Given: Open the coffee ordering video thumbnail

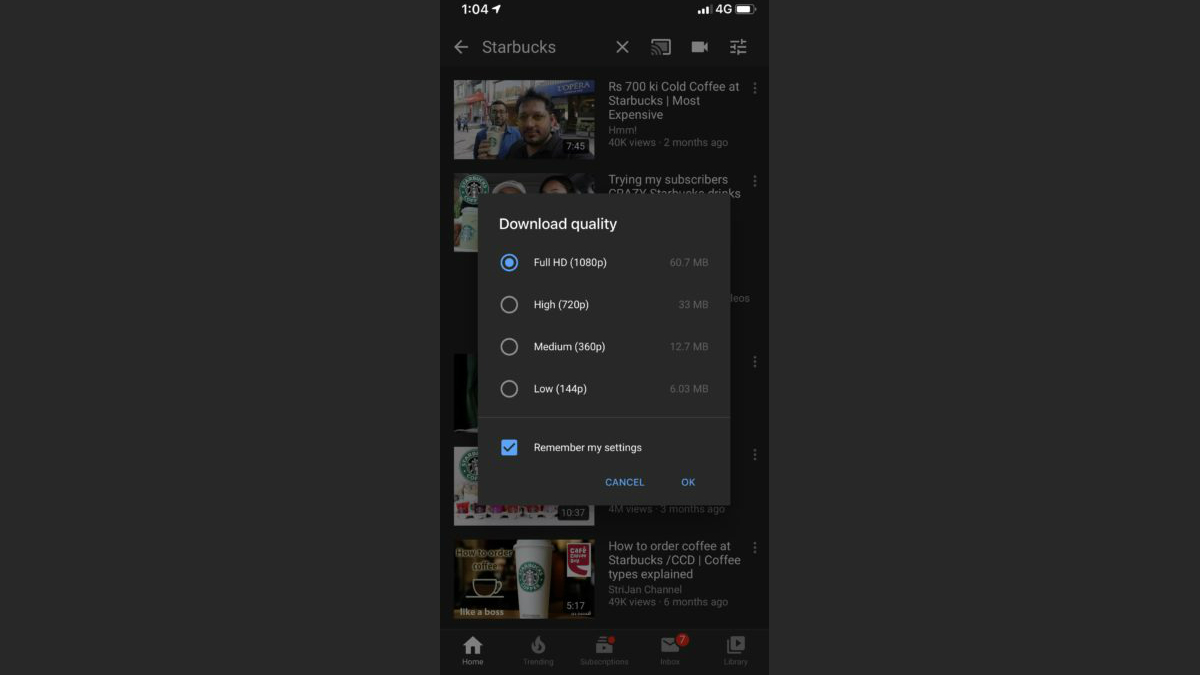Looking at the screenshot, I should (x=523, y=578).
